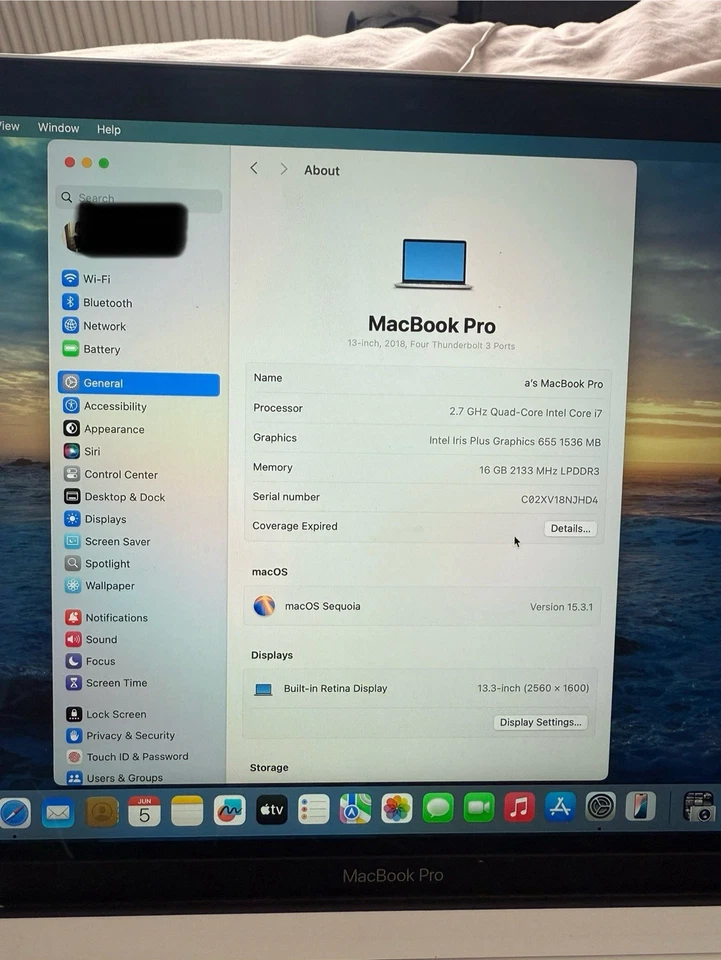This screenshot has height=960, width=721.
Task: Click the Built-in Retina Display row
Action: point(420,688)
